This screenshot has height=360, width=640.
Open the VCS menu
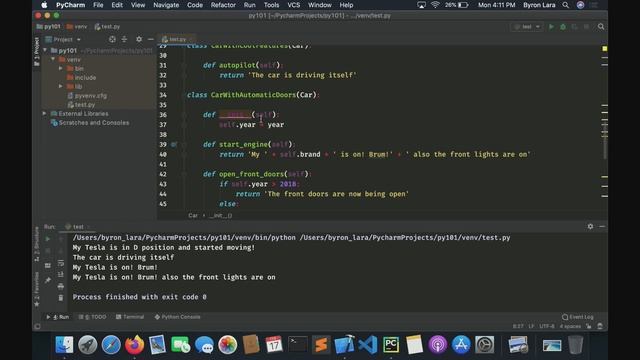pyautogui.click(x=293, y=5)
